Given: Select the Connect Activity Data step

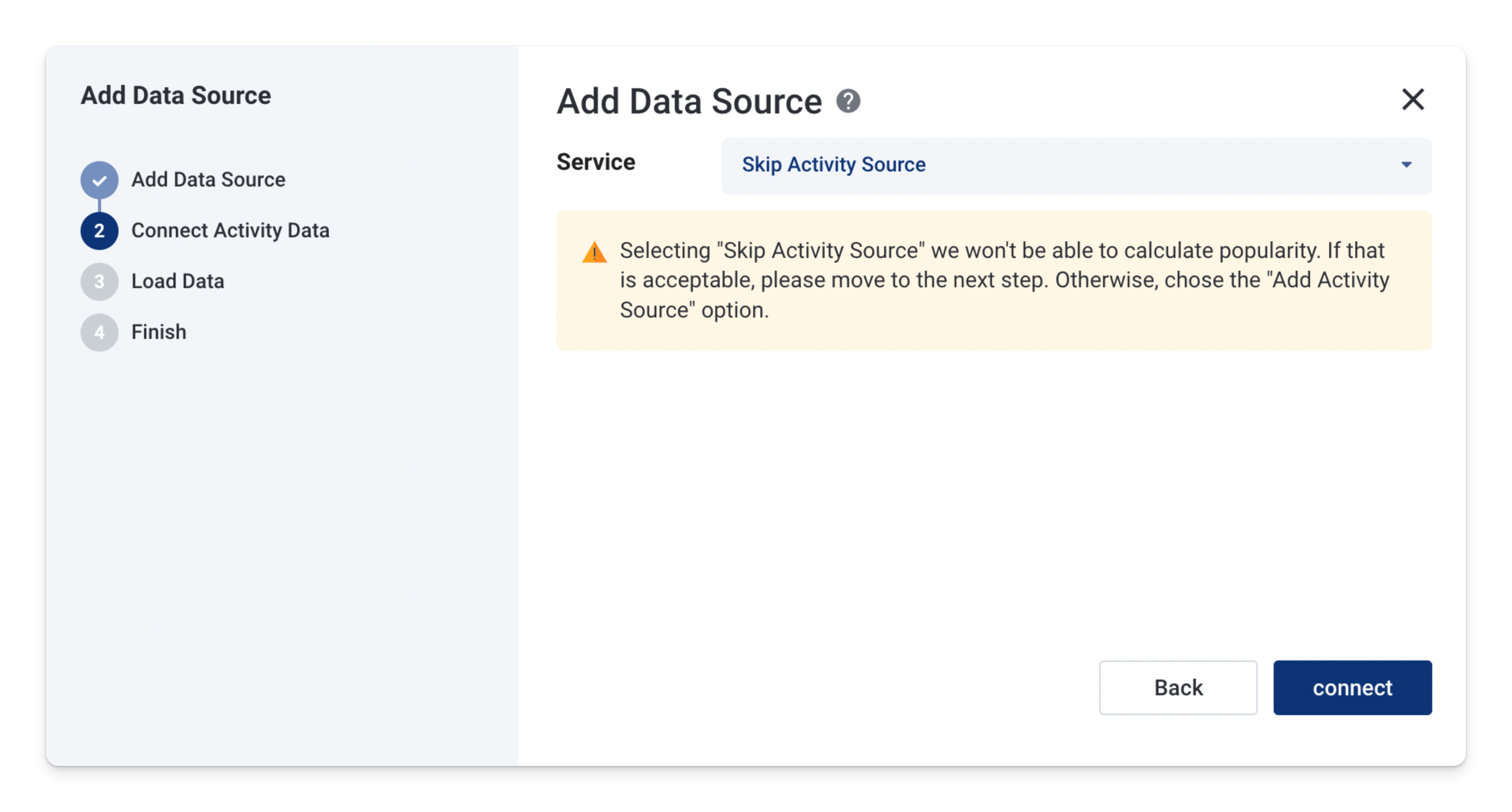Looking at the screenshot, I should click(230, 231).
